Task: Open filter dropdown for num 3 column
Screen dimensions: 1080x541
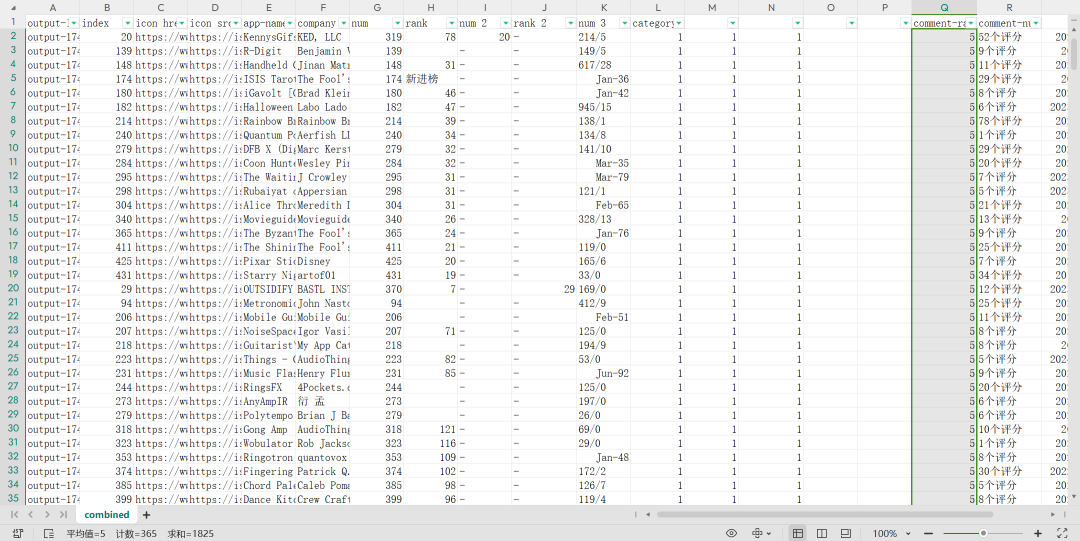Action: [x=624, y=23]
